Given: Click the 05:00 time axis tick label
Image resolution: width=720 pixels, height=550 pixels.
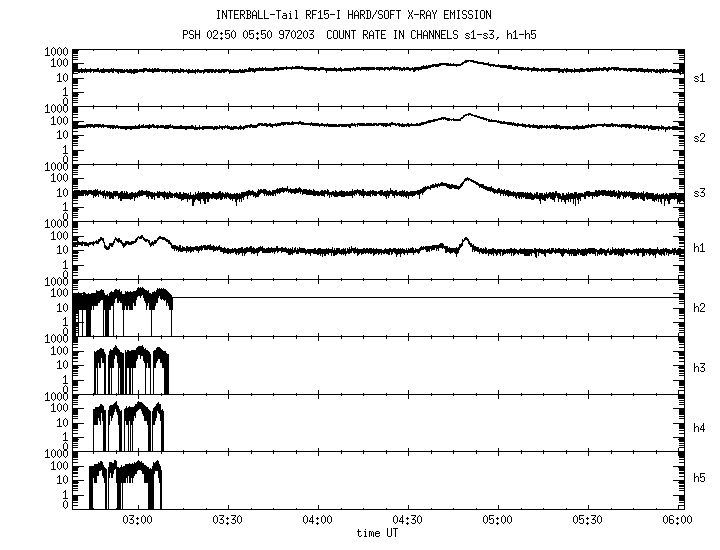Looking at the screenshot, I should click(497, 521).
